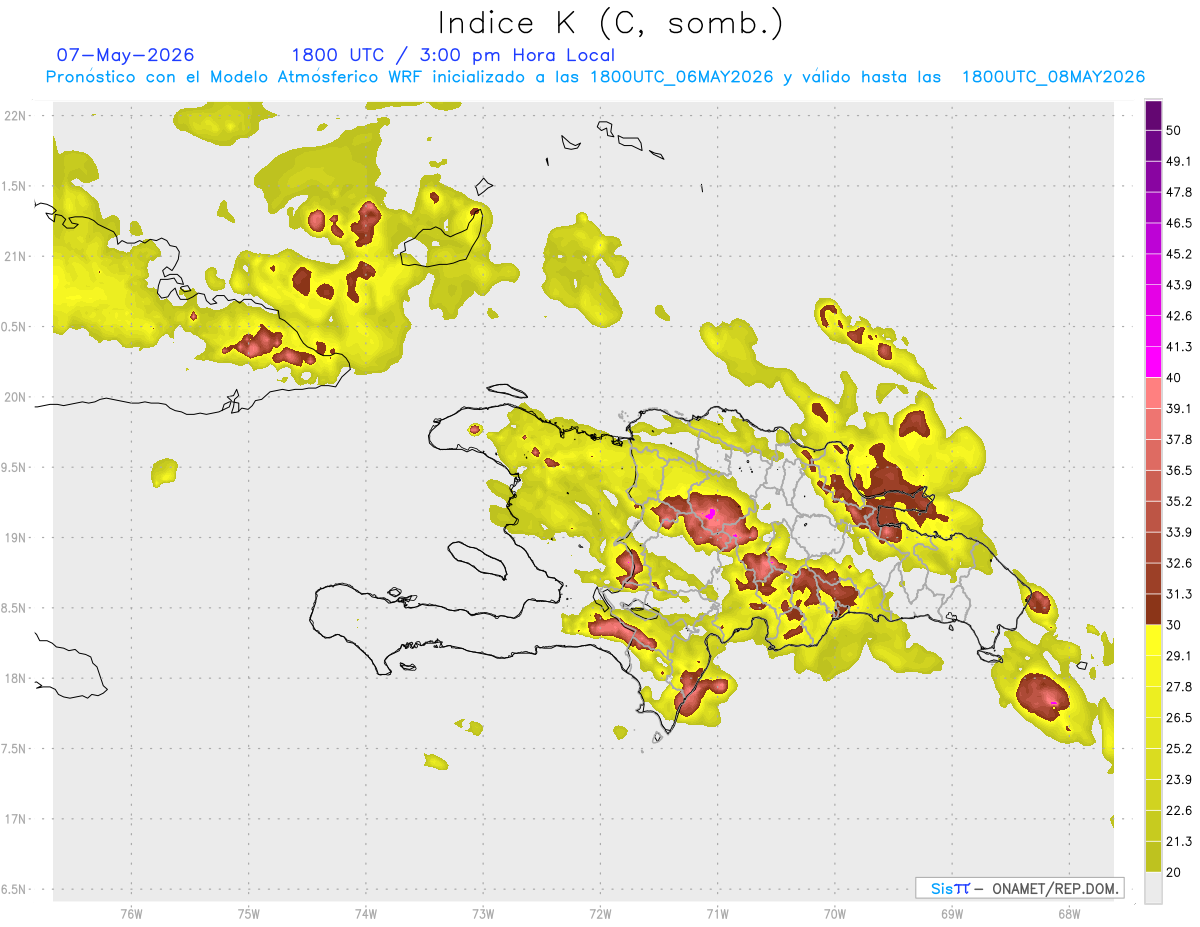Viewport: 1200px width, 927px height.
Task: Click the magenta K-index peak in central Hispaniola
Action: (711, 513)
